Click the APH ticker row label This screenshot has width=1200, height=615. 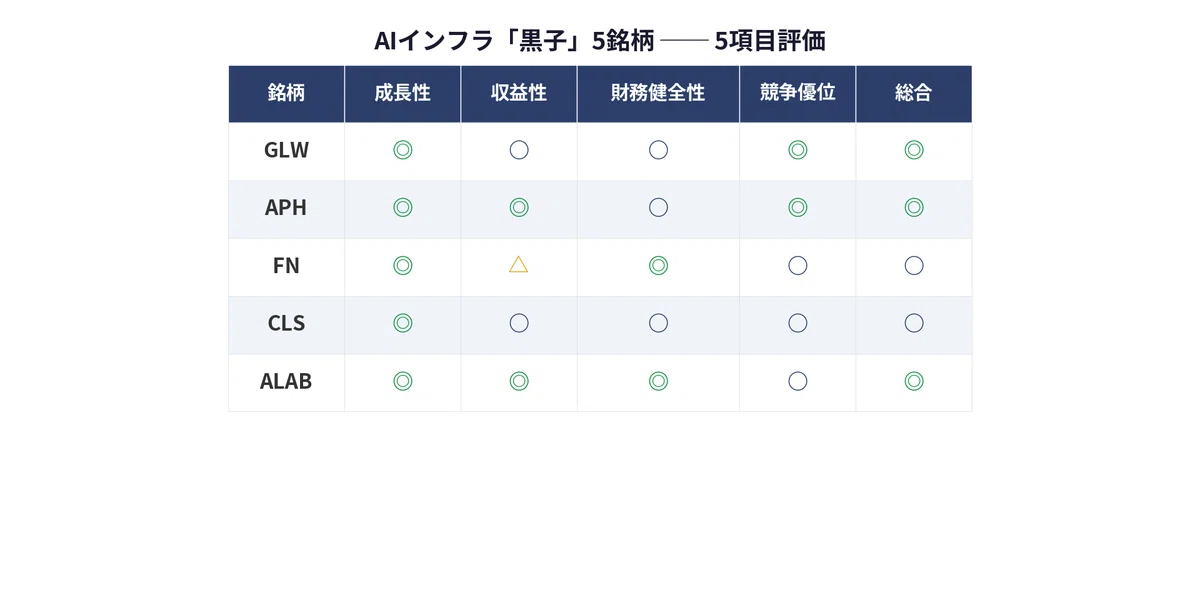(286, 208)
